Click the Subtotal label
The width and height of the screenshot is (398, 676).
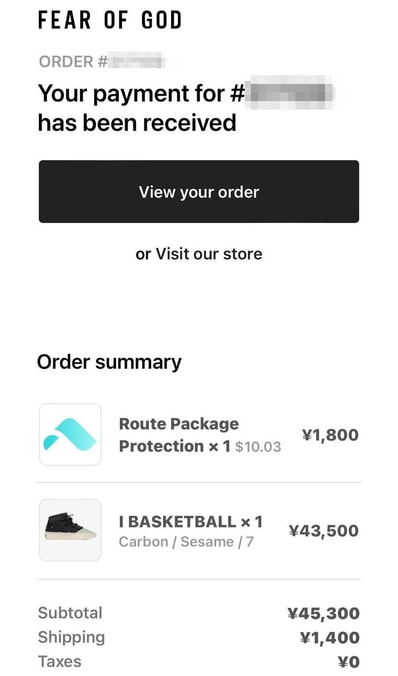pyautogui.click(x=70, y=613)
